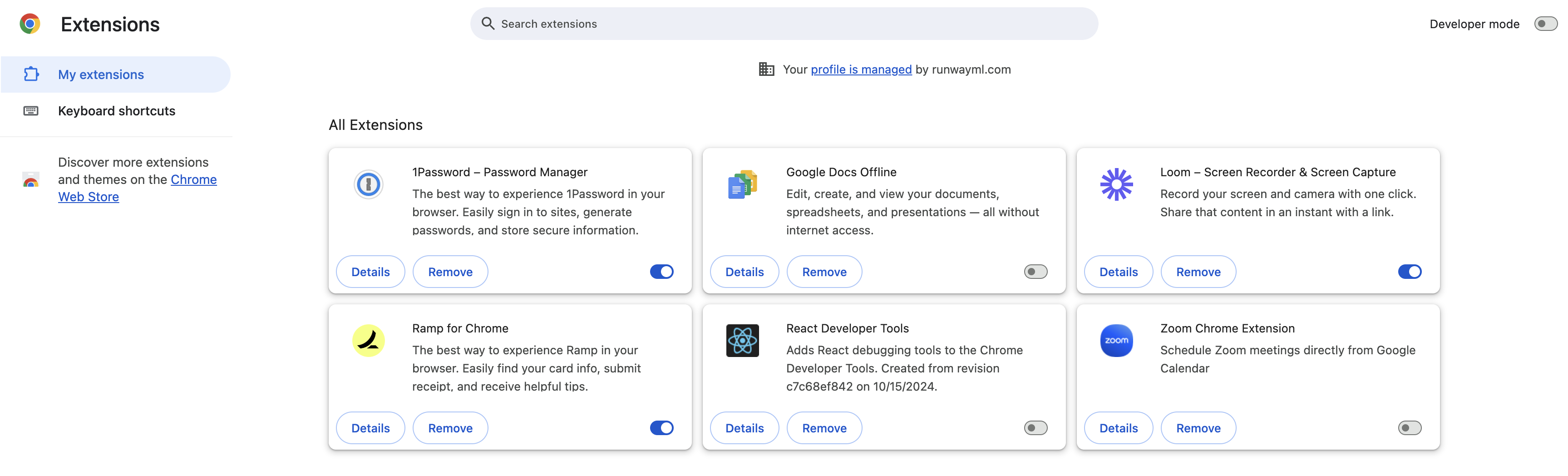
Task: Click the search magnifier icon
Action: (x=488, y=24)
